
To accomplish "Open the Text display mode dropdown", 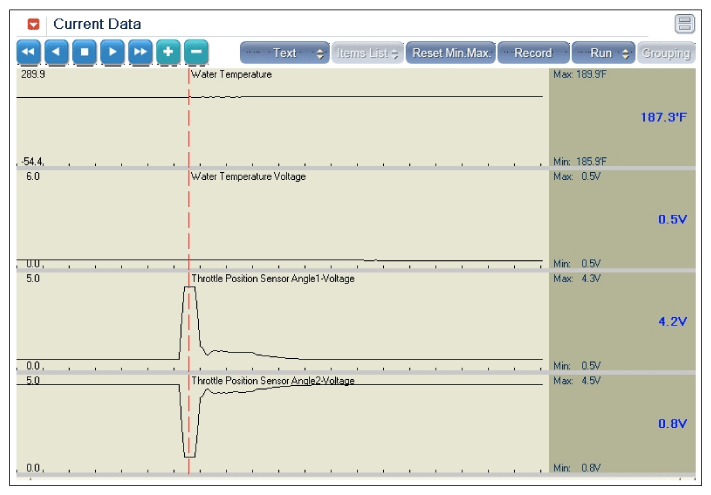I will 285,52.
